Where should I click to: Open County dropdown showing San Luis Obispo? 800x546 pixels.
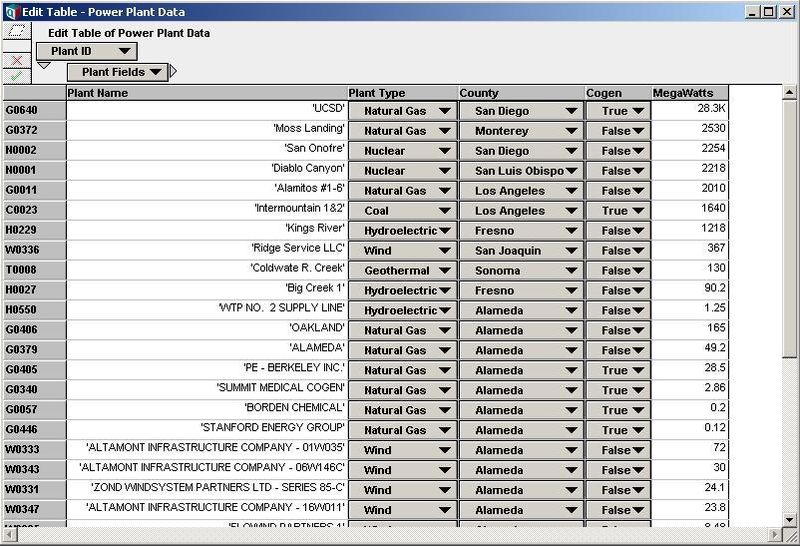tap(521, 170)
